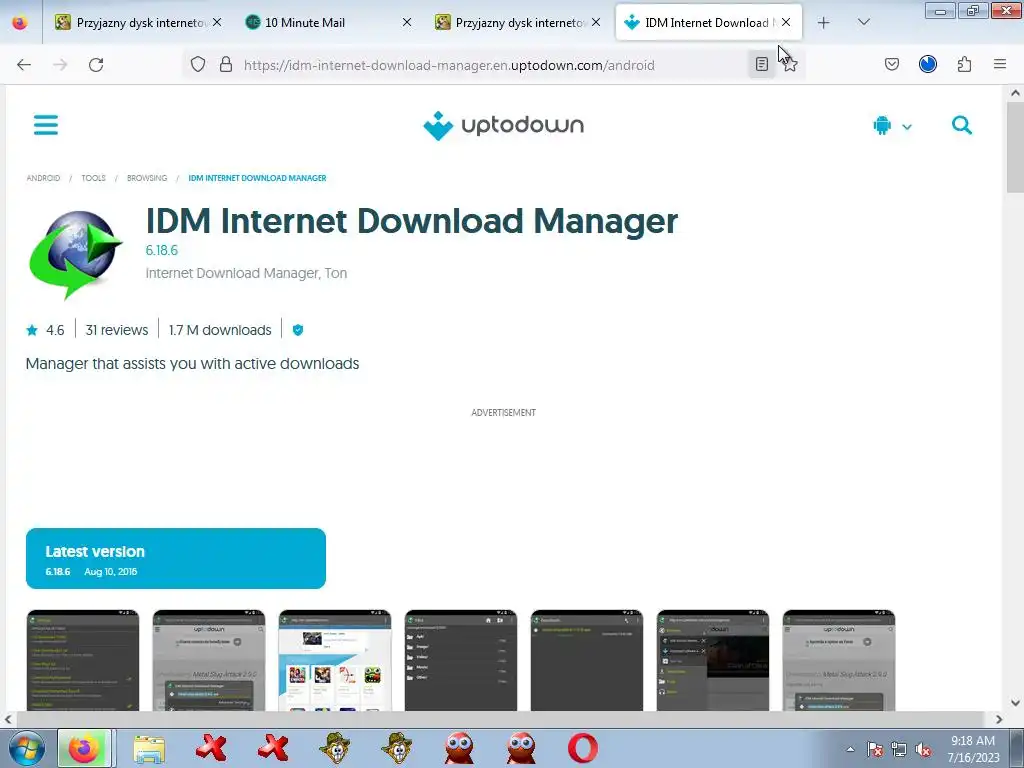This screenshot has height=768, width=1024.
Task: Go to the BROWSING breadcrumb
Action: 147,178
